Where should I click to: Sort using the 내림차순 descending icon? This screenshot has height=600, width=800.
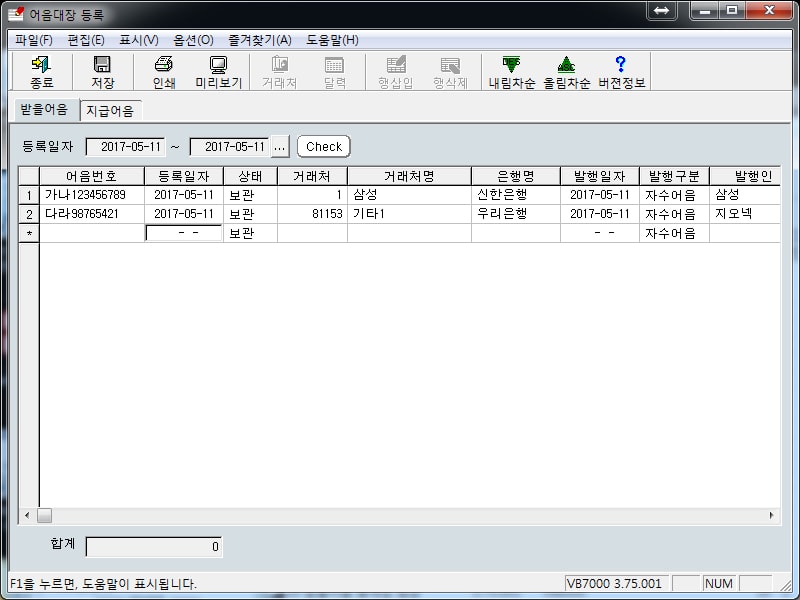511,65
